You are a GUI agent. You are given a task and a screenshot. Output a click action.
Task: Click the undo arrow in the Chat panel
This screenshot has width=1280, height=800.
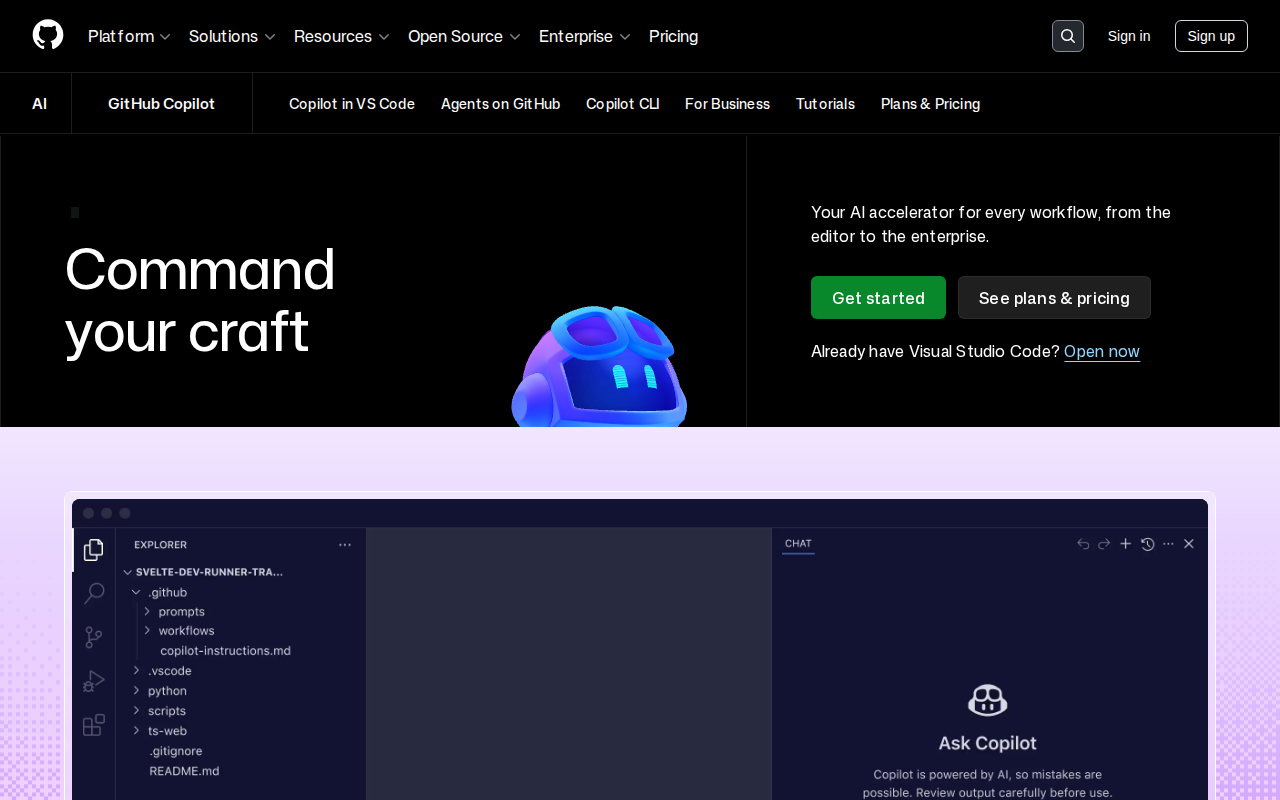click(x=1083, y=544)
